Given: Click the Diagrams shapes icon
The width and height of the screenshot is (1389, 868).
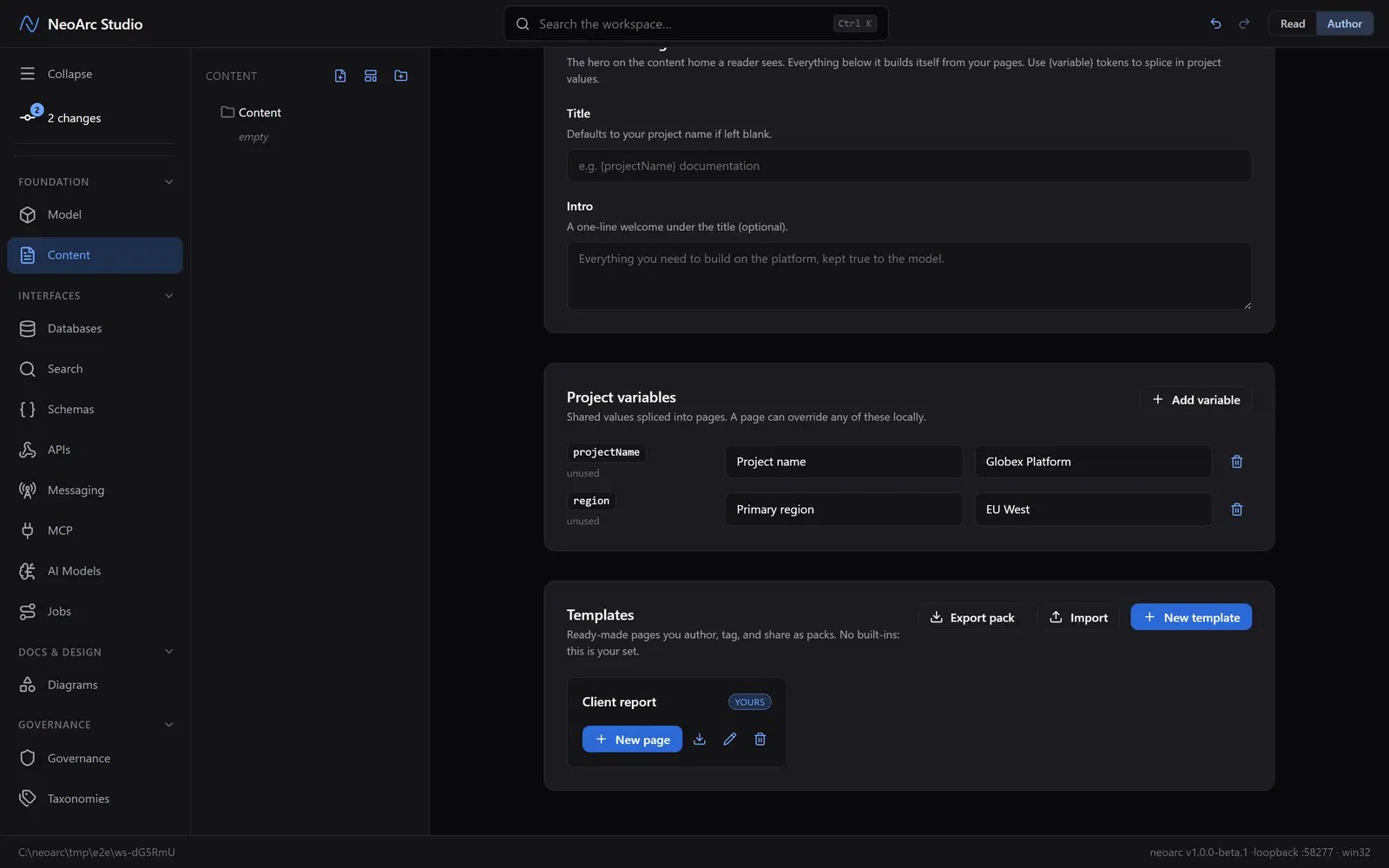Looking at the screenshot, I should click(28, 685).
